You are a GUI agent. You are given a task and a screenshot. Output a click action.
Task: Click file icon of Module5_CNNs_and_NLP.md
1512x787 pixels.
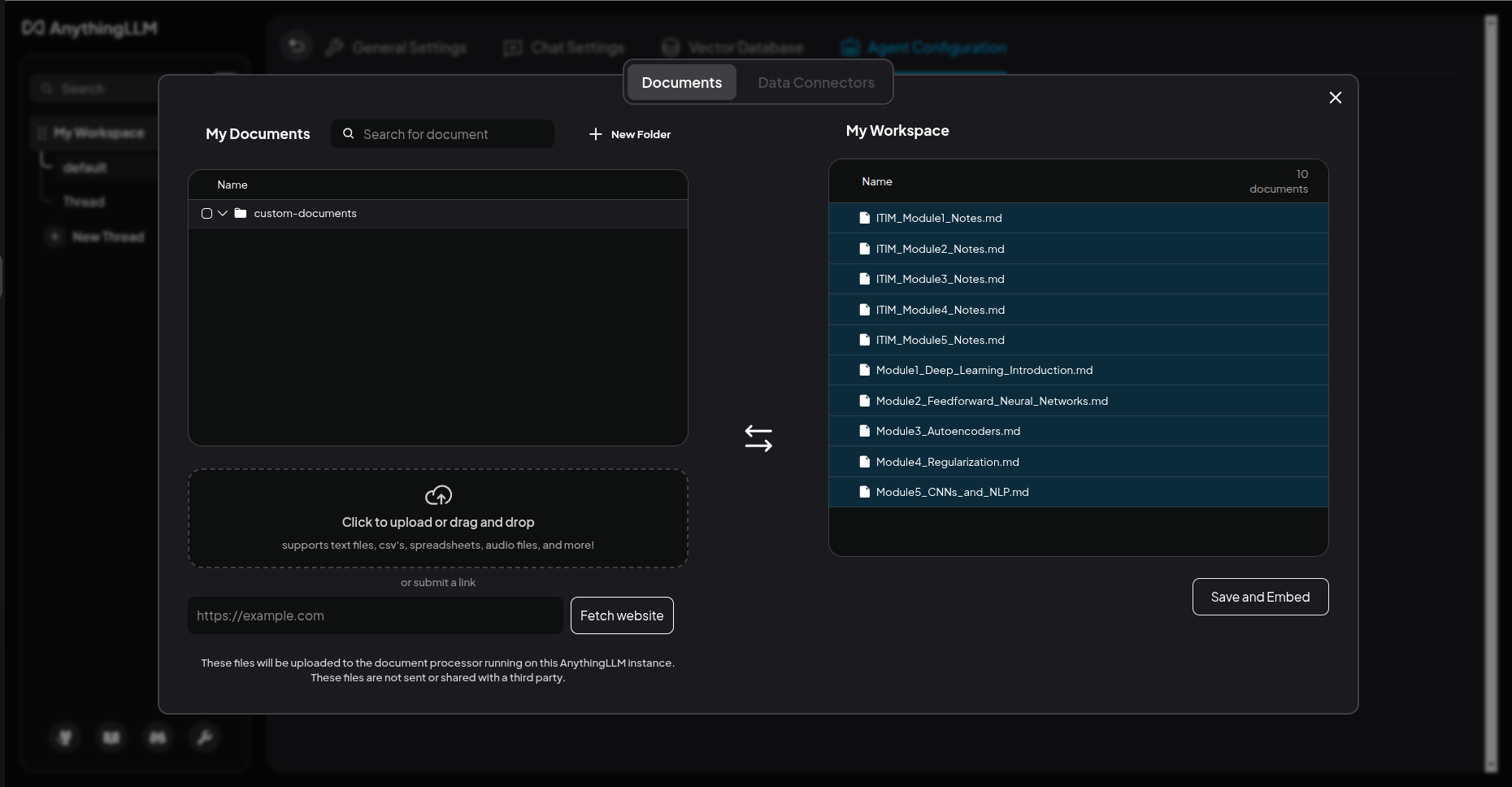[x=865, y=492]
